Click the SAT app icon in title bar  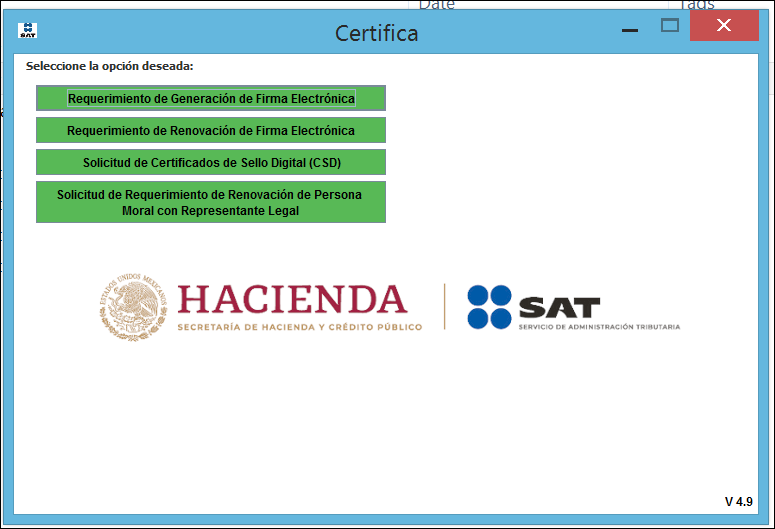[x=28, y=30]
